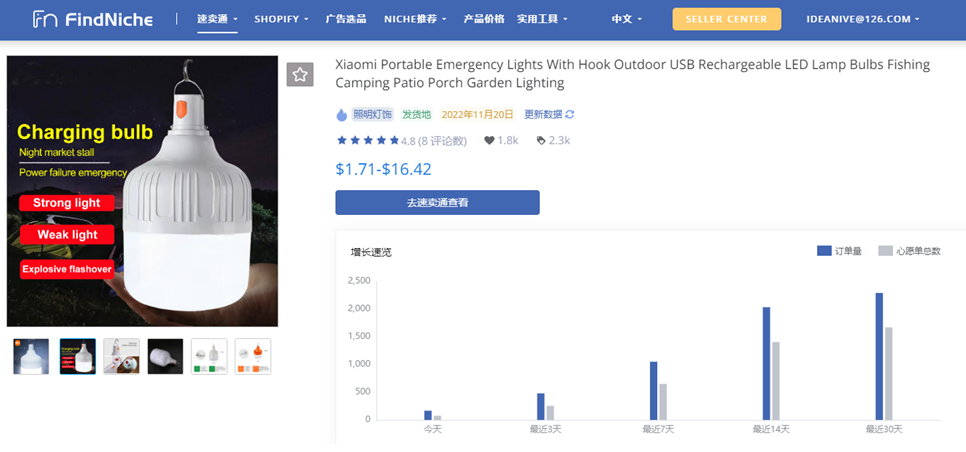966x452 pixels.
Task: Select the second Charging bulb thumbnail
Action: click(x=78, y=356)
